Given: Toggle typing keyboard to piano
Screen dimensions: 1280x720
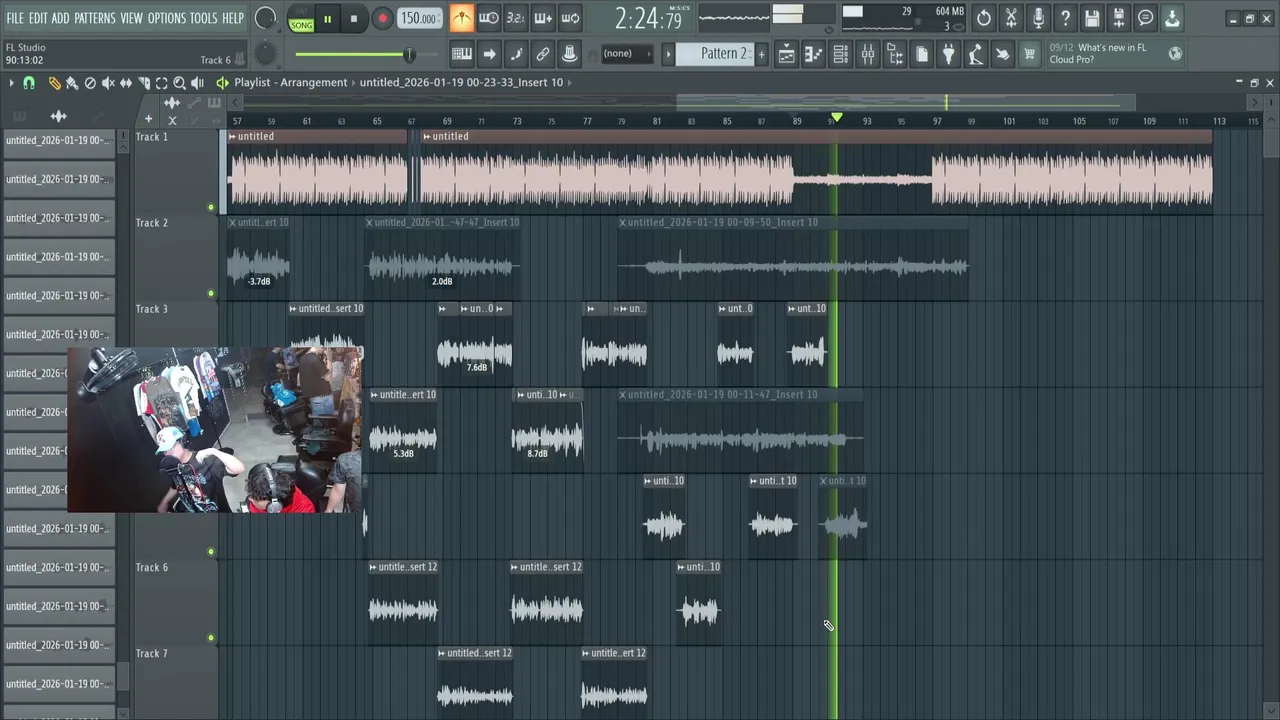Looking at the screenshot, I should tap(462, 54).
